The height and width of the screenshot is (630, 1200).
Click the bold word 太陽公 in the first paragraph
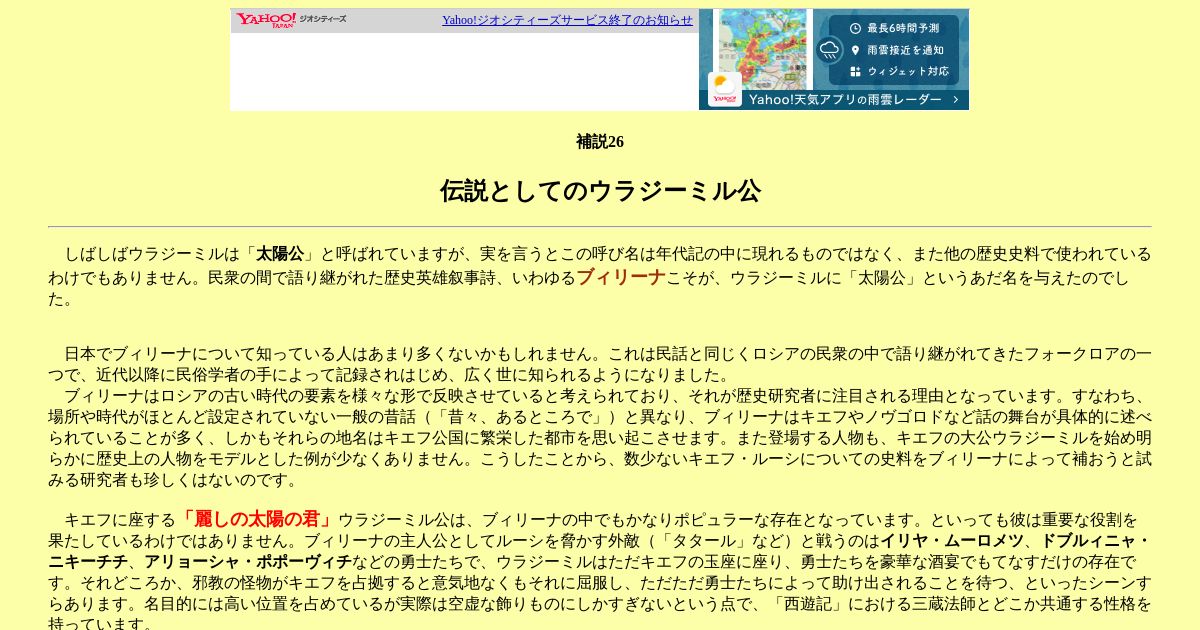click(x=280, y=254)
